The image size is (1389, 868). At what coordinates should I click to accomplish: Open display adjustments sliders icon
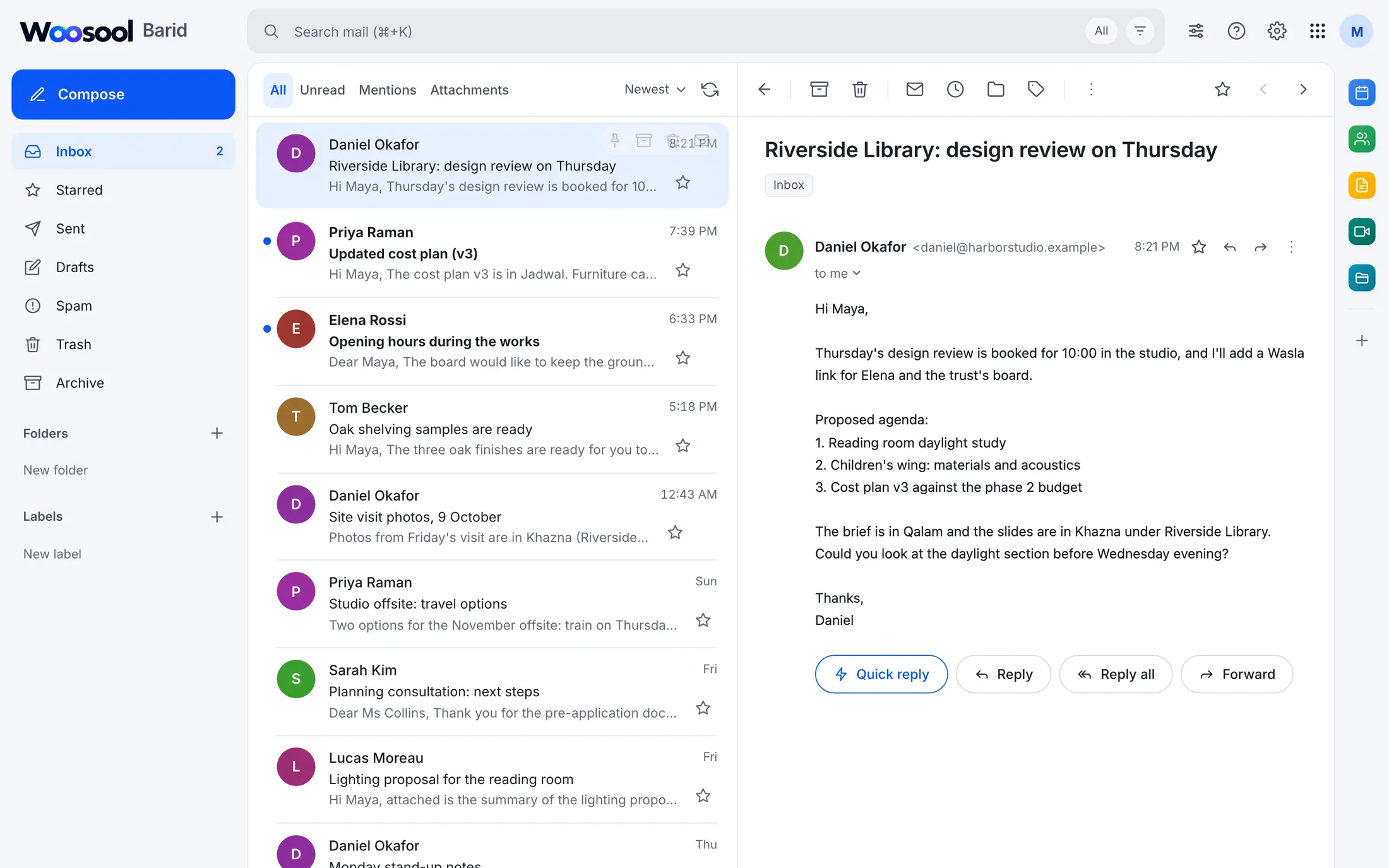[1195, 31]
